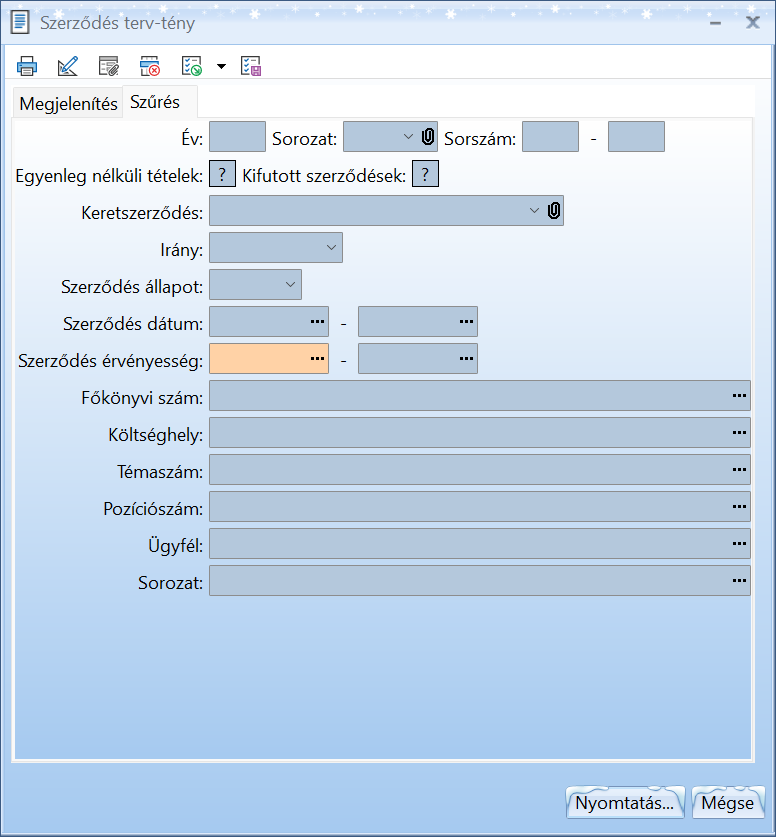
Task: Click the checklist with green arrow icon
Action: tap(192, 66)
